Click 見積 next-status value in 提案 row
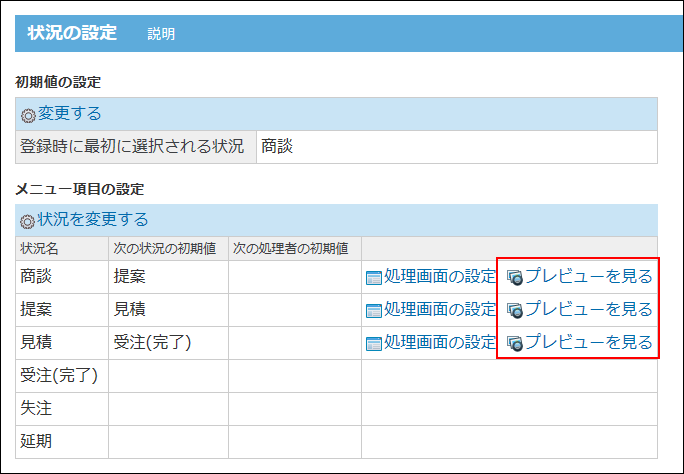 (130, 310)
